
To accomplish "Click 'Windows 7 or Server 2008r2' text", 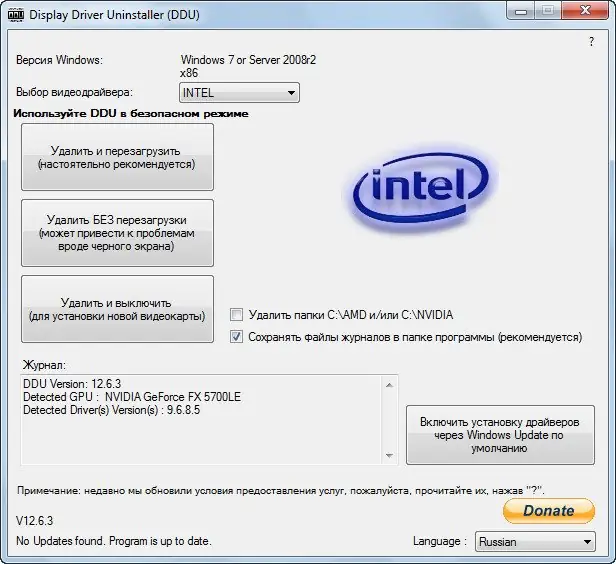I will (248, 60).
